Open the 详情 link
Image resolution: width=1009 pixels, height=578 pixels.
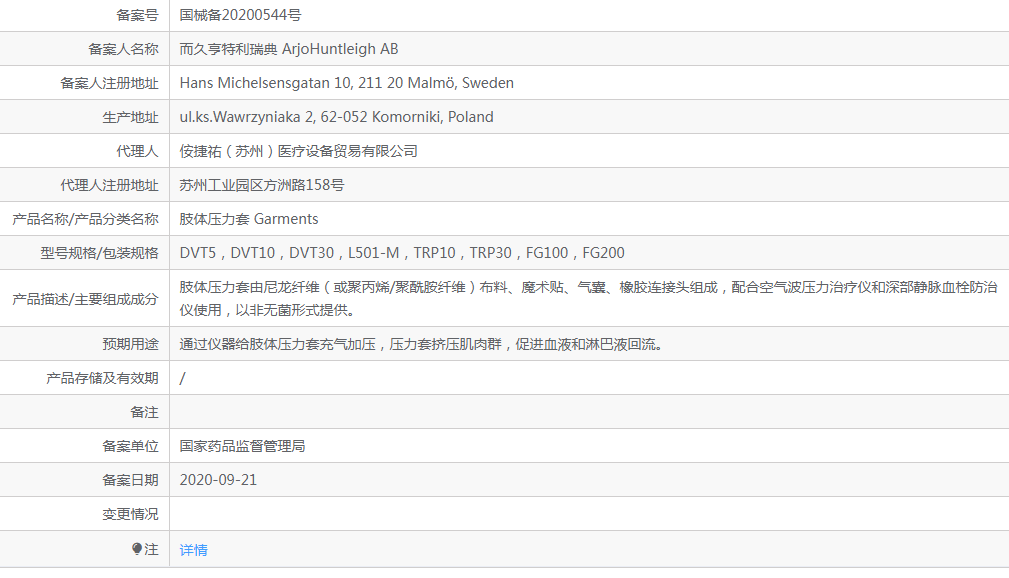(x=193, y=550)
